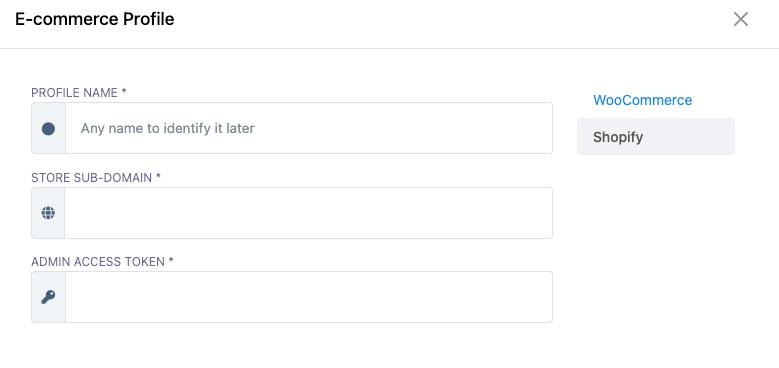Focus the Profile Name input field
The height and width of the screenshot is (368, 779).
pos(309,128)
